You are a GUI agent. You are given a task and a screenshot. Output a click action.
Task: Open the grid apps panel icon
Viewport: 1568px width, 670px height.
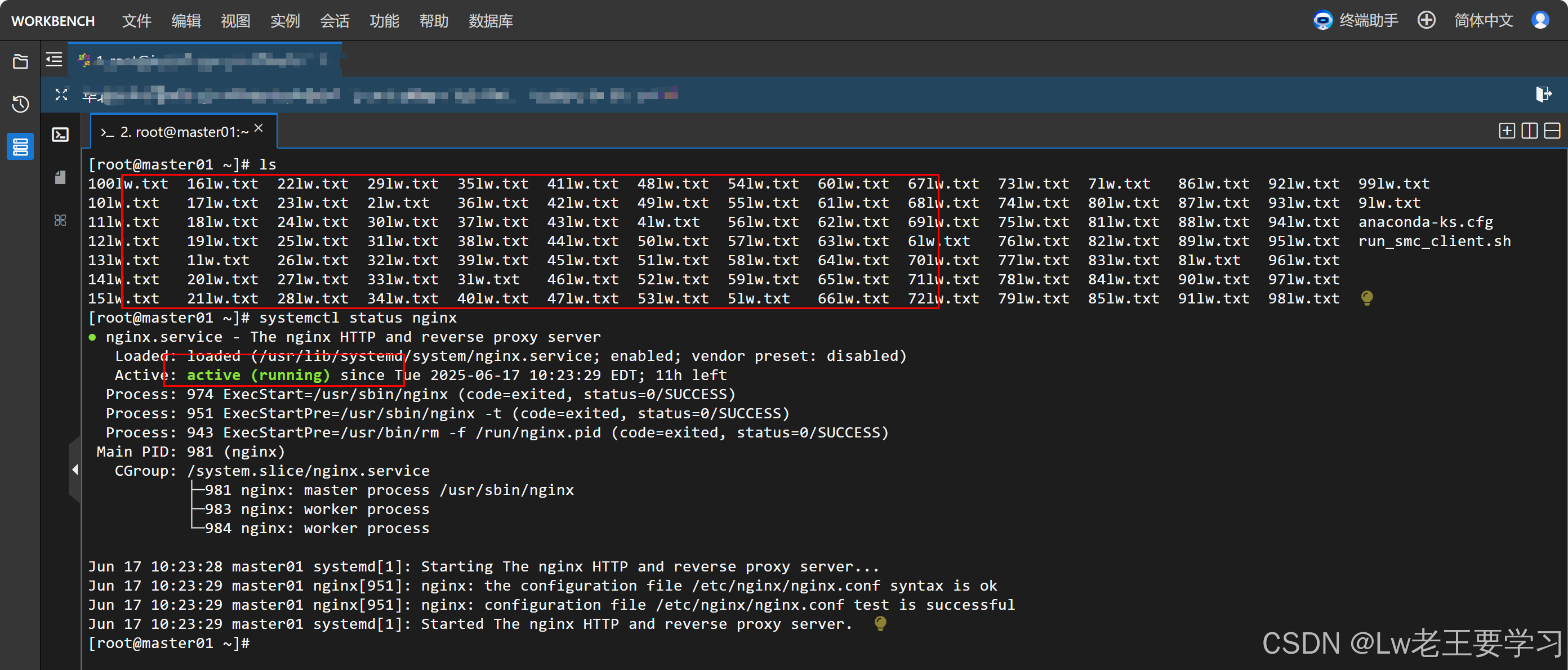point(60,220)
